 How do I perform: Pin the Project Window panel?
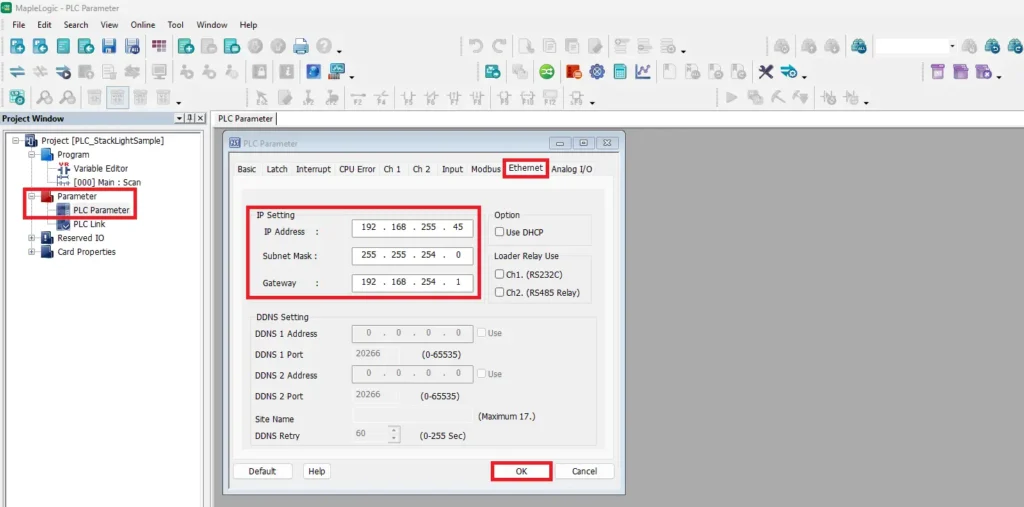tap(189, 118)
